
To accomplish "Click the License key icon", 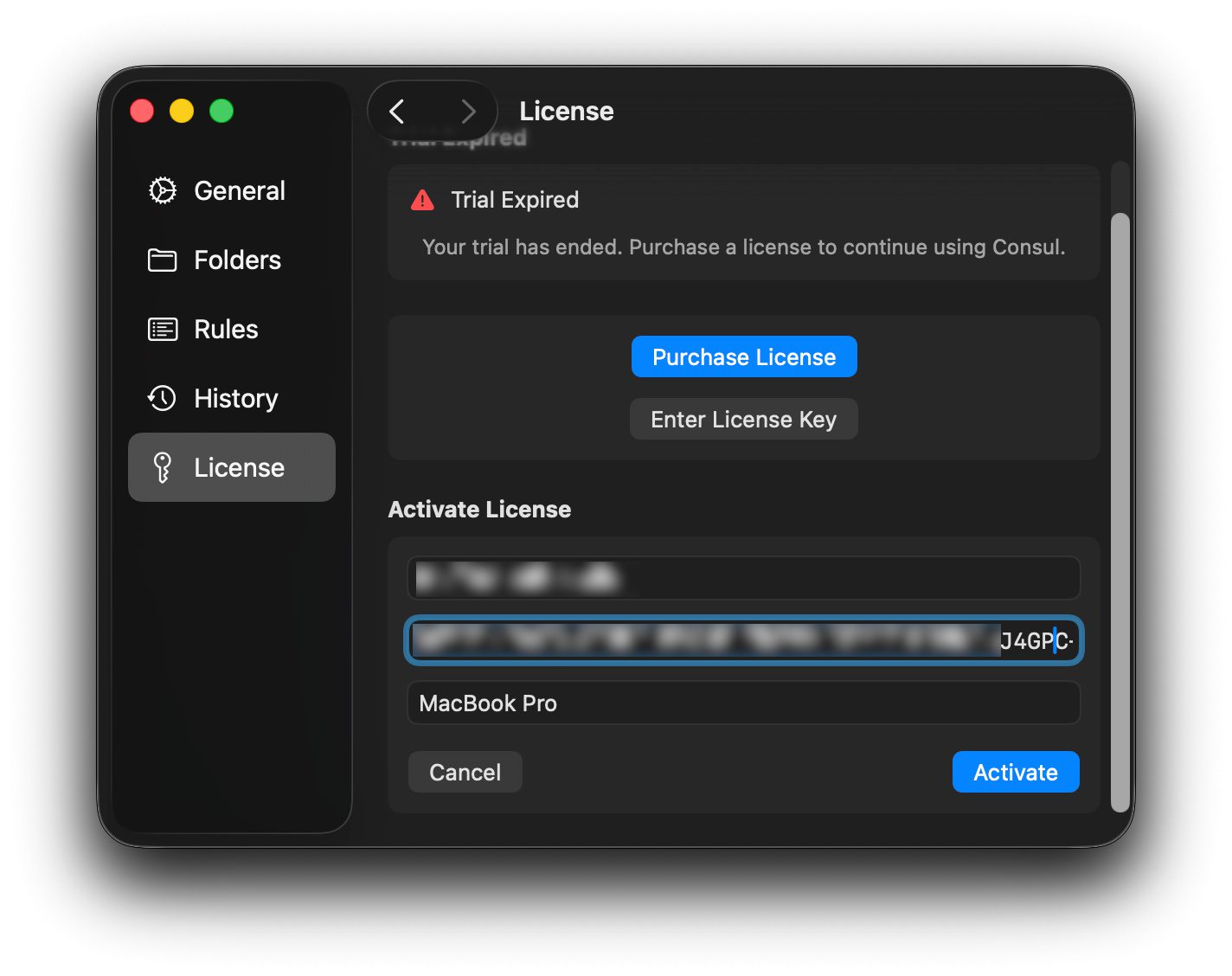I will coord(163,467).
